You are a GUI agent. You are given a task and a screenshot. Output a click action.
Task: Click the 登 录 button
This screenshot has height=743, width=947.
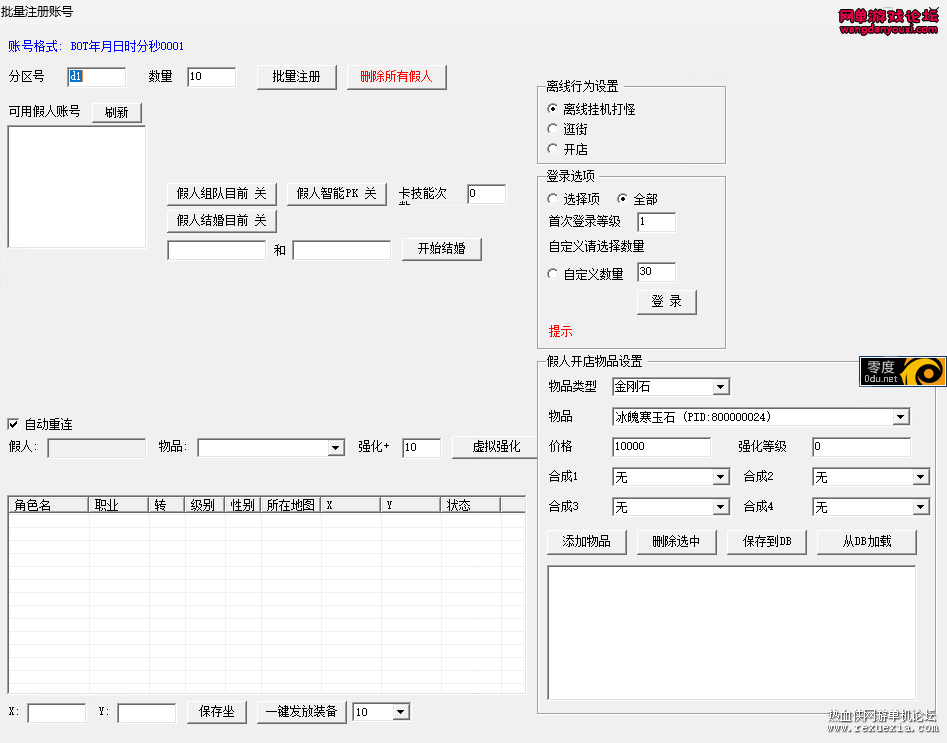coord(667,302)
